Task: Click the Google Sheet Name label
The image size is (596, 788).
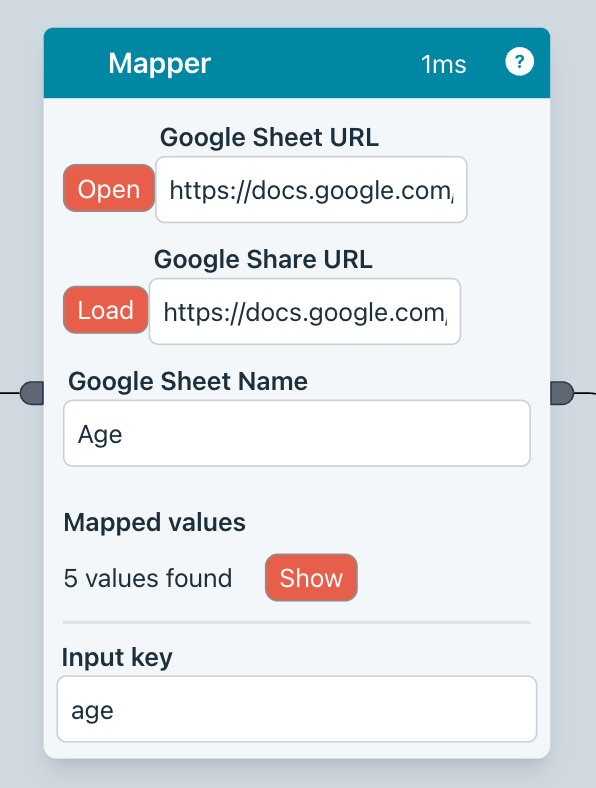Action: pos(188,381)
